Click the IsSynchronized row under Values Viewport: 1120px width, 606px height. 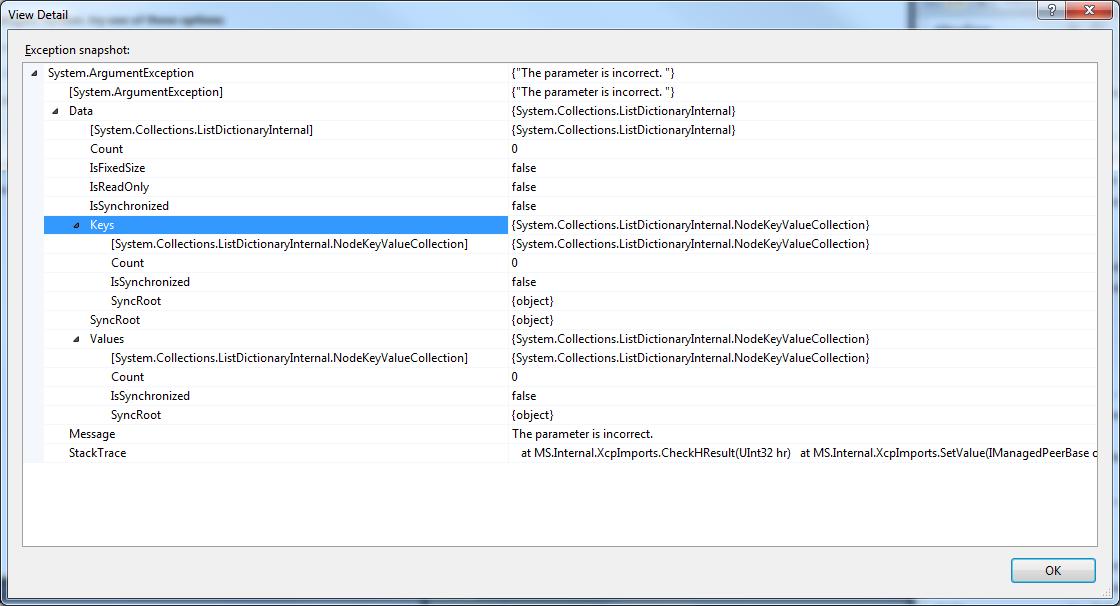(x=560, y=396)
